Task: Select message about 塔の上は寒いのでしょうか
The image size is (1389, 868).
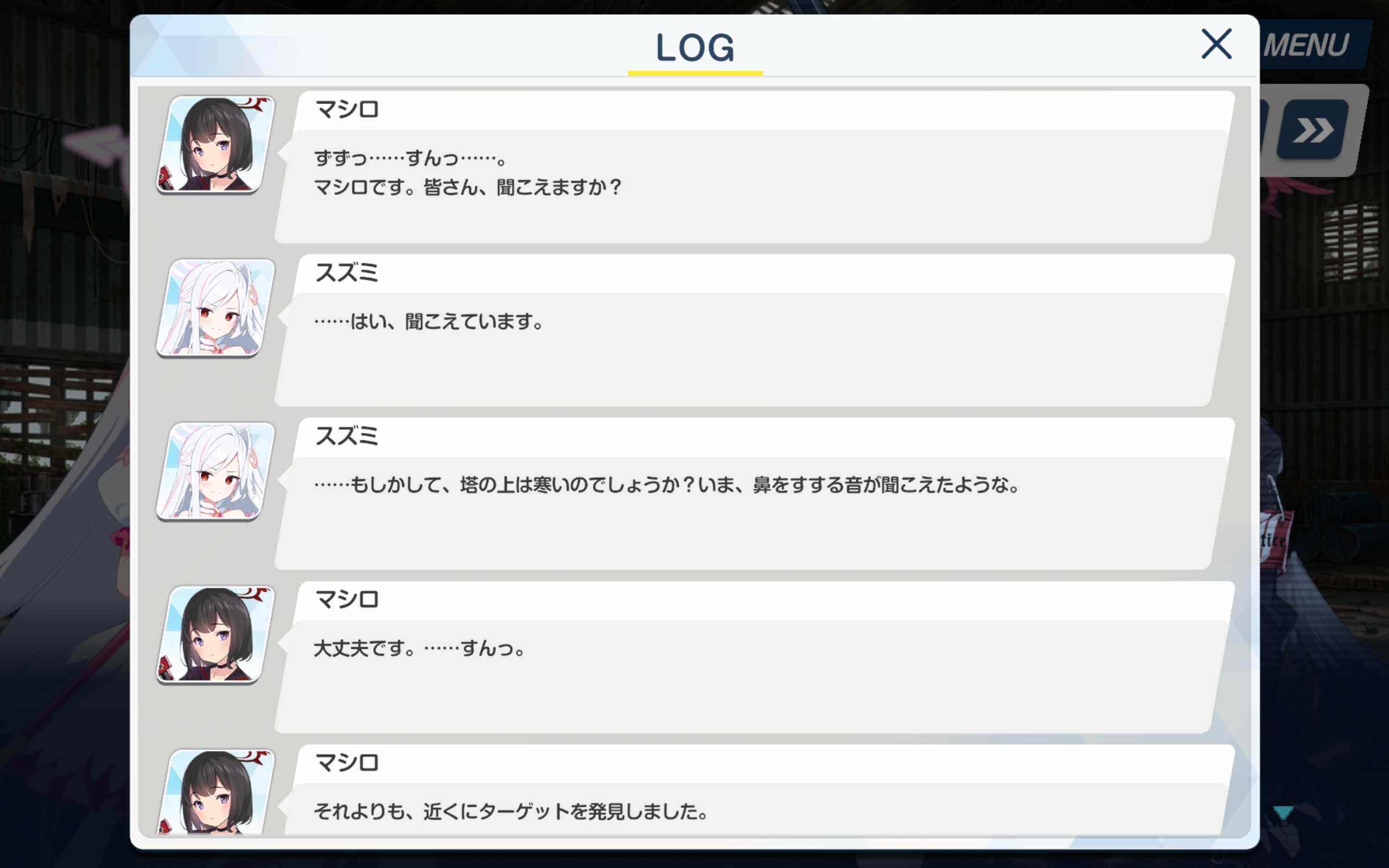Action: pos(667,485)
